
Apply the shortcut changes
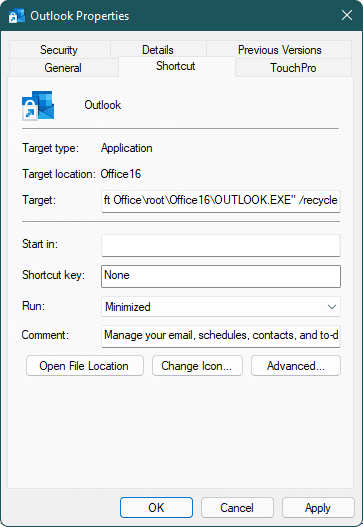[x=318, y=508]
